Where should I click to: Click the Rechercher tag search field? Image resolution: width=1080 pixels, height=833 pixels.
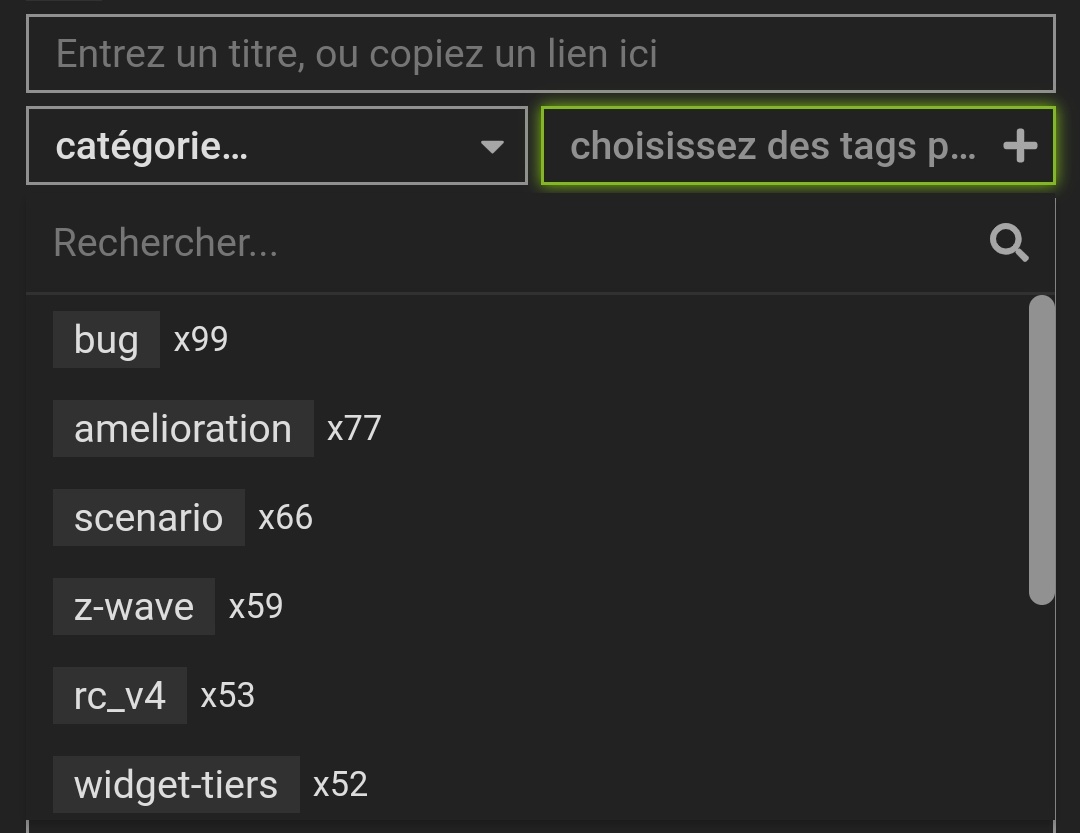click(510, 243)
